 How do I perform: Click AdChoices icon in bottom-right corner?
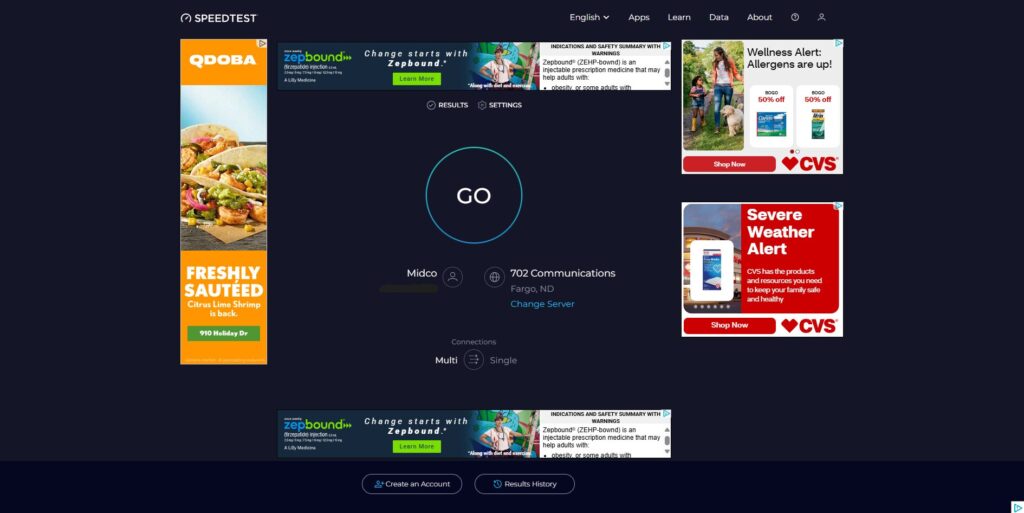[1016, 506]
